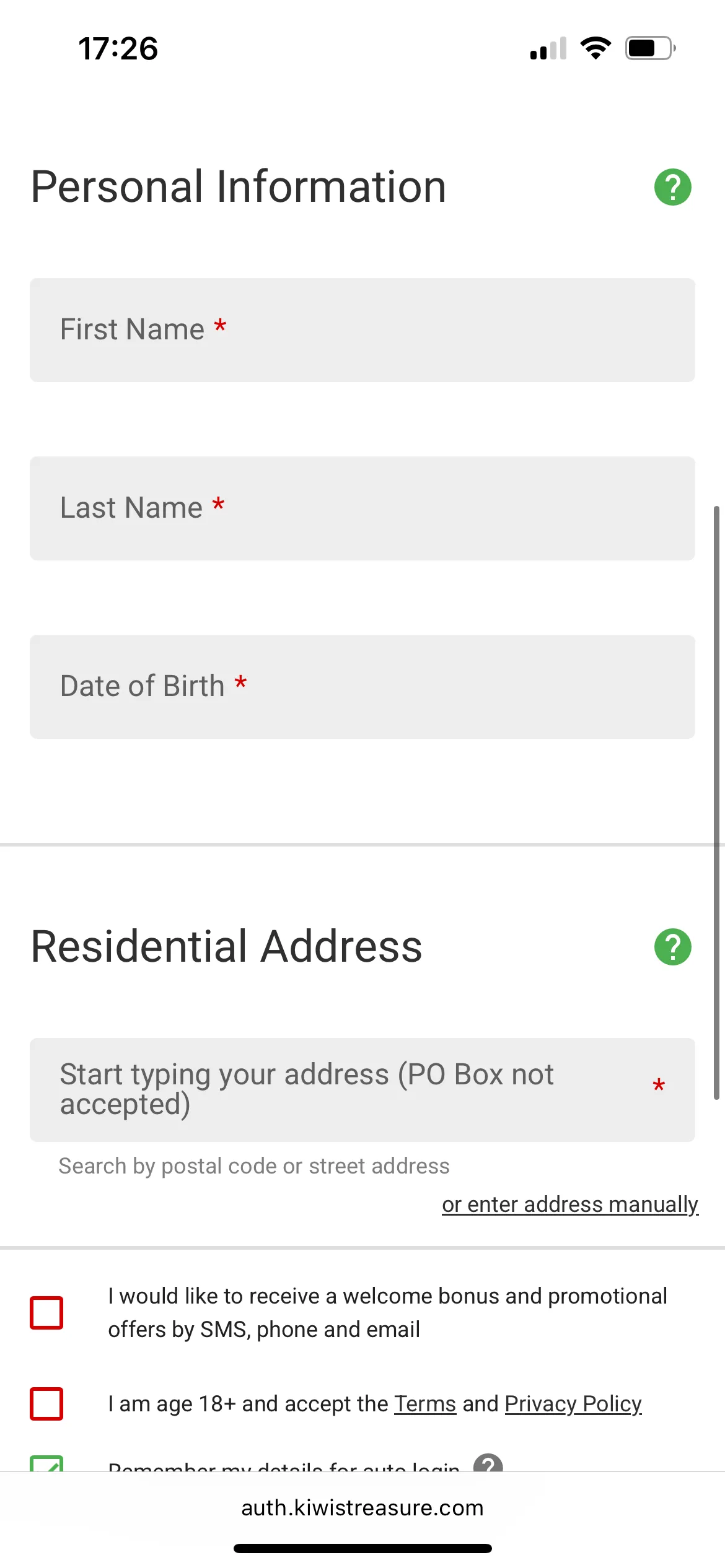The width and height of the screenshot is (725, 1568).
Task: Uncheck Remember my details for auto login
Action: point(46,1464)
